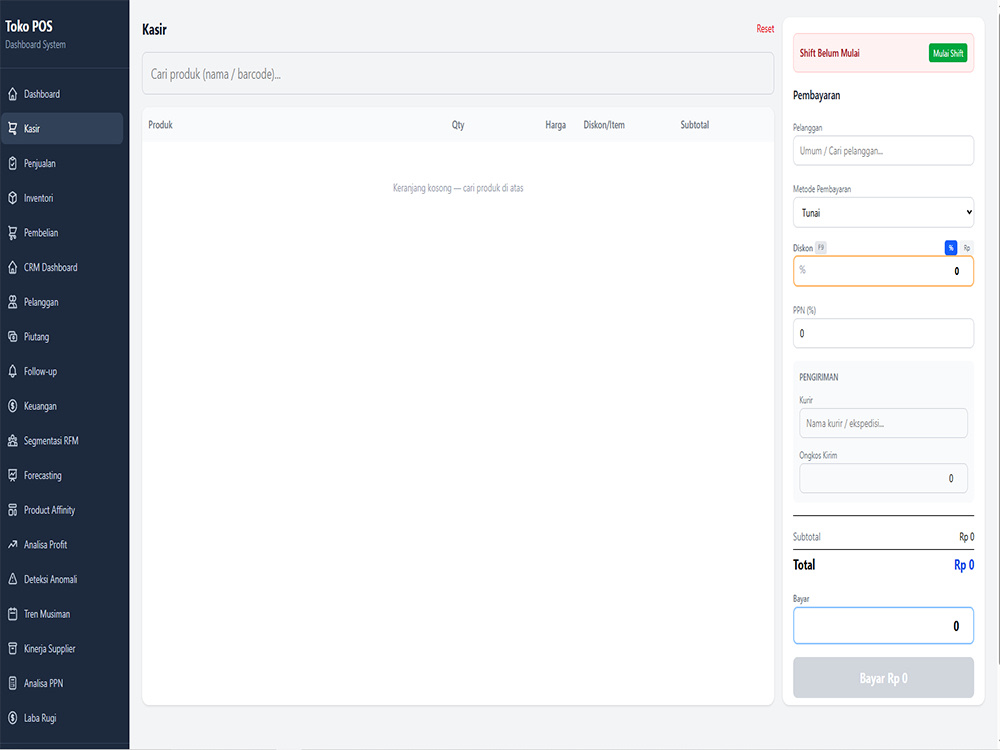Click the Follow-up bell icon
Image resolution: width=1000 pixels, height=750 pixels.
click(13, 372)
